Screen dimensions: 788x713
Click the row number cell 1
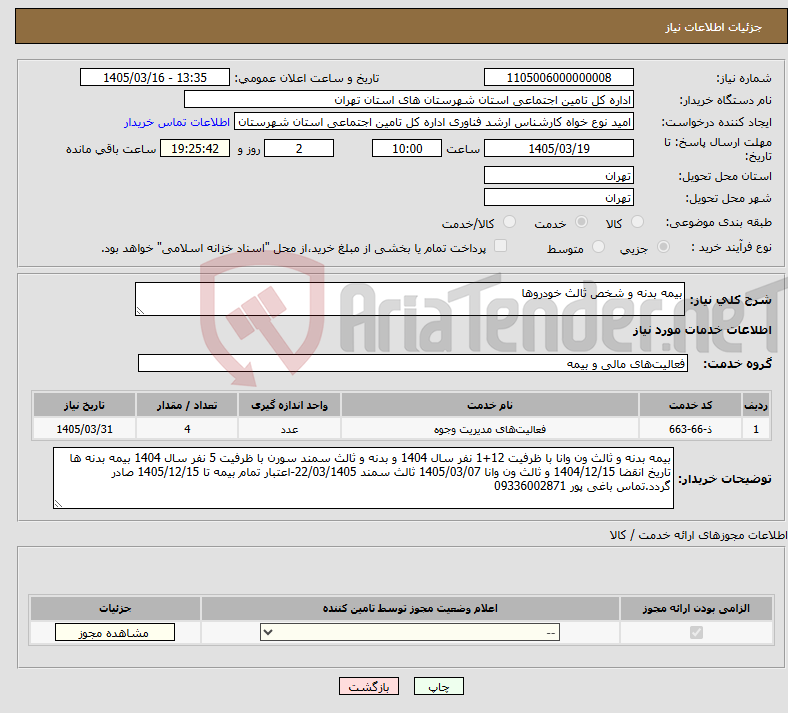(x=756, y=429)
